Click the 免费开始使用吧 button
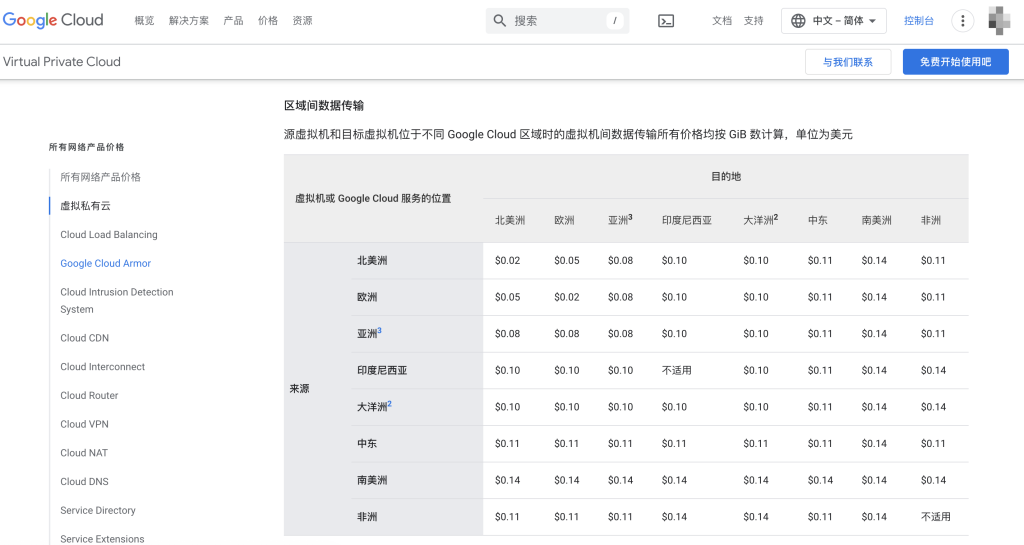Image resolution: width=1024 pixels, height=545 pixels. coord(955,62)
